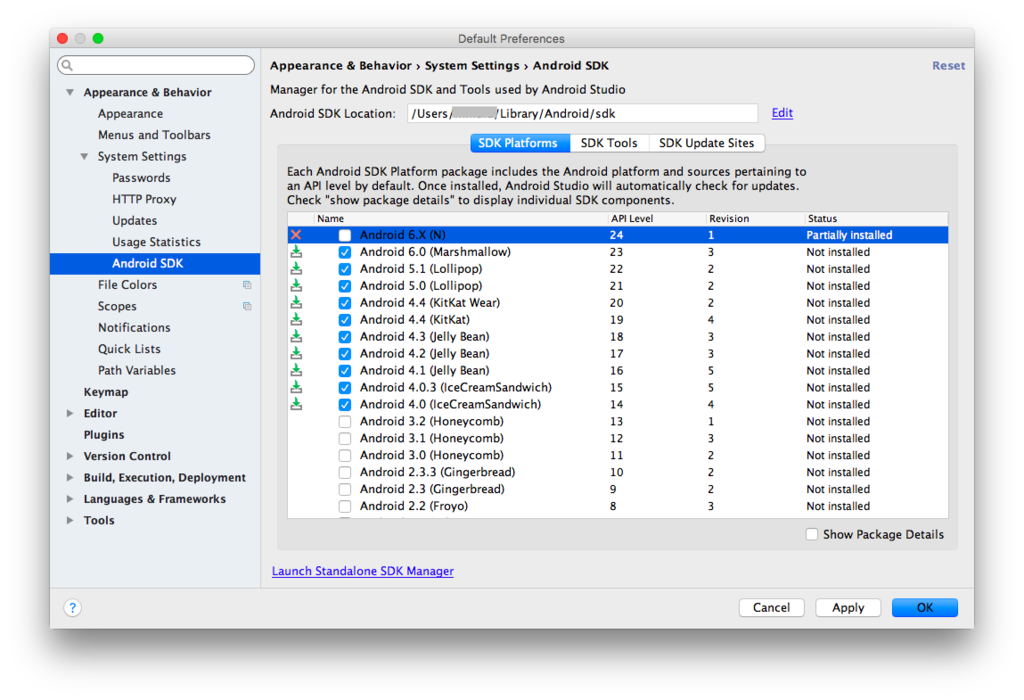Open Updates settings page

pyautogui.click(x=135, y=221)
